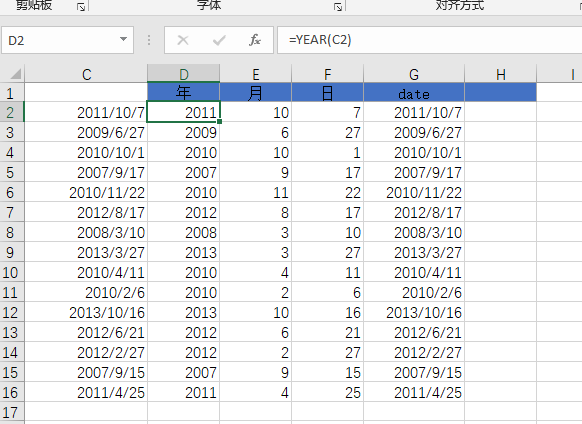Select cell F4 with day 1
Image resolution: width=582 pixels, height=424 pixels.
click(x=327, y=152)
